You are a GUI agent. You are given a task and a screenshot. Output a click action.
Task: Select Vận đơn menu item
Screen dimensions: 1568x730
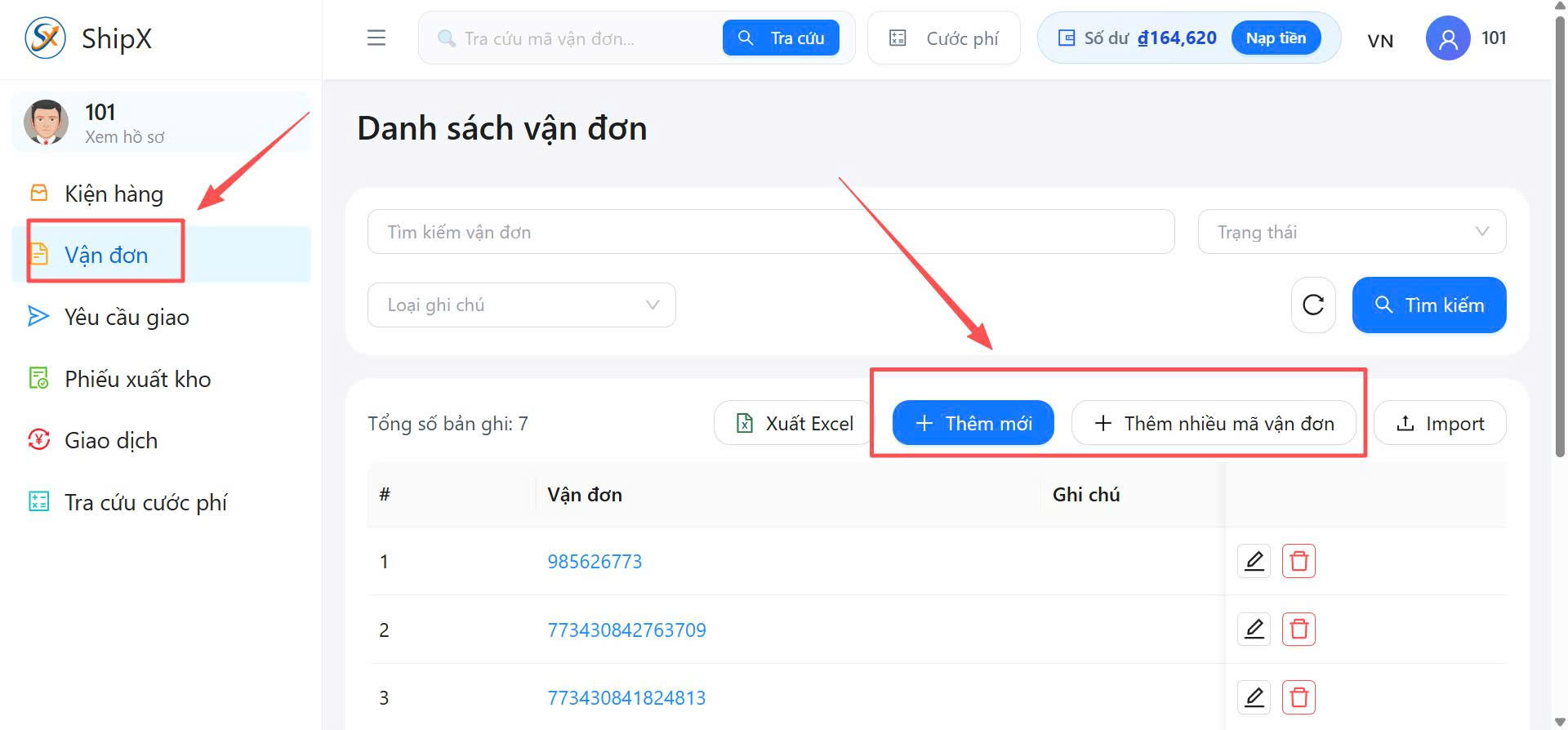coord(161,255)
